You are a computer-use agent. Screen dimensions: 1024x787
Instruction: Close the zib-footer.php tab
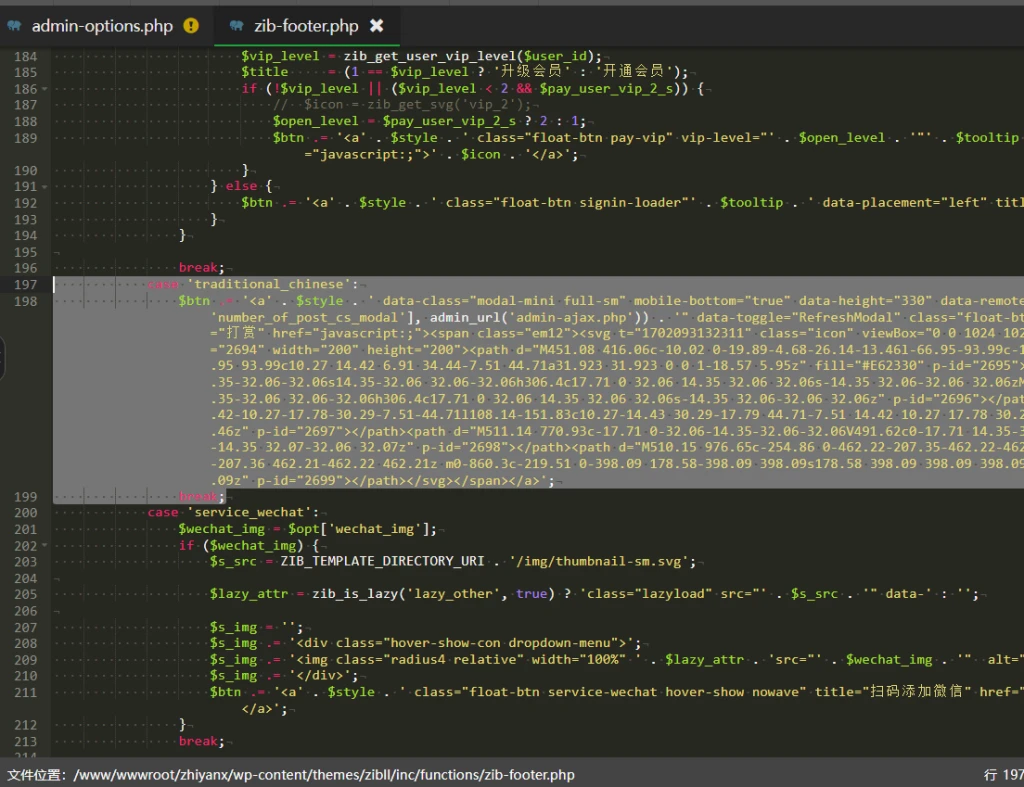[377, 25]
